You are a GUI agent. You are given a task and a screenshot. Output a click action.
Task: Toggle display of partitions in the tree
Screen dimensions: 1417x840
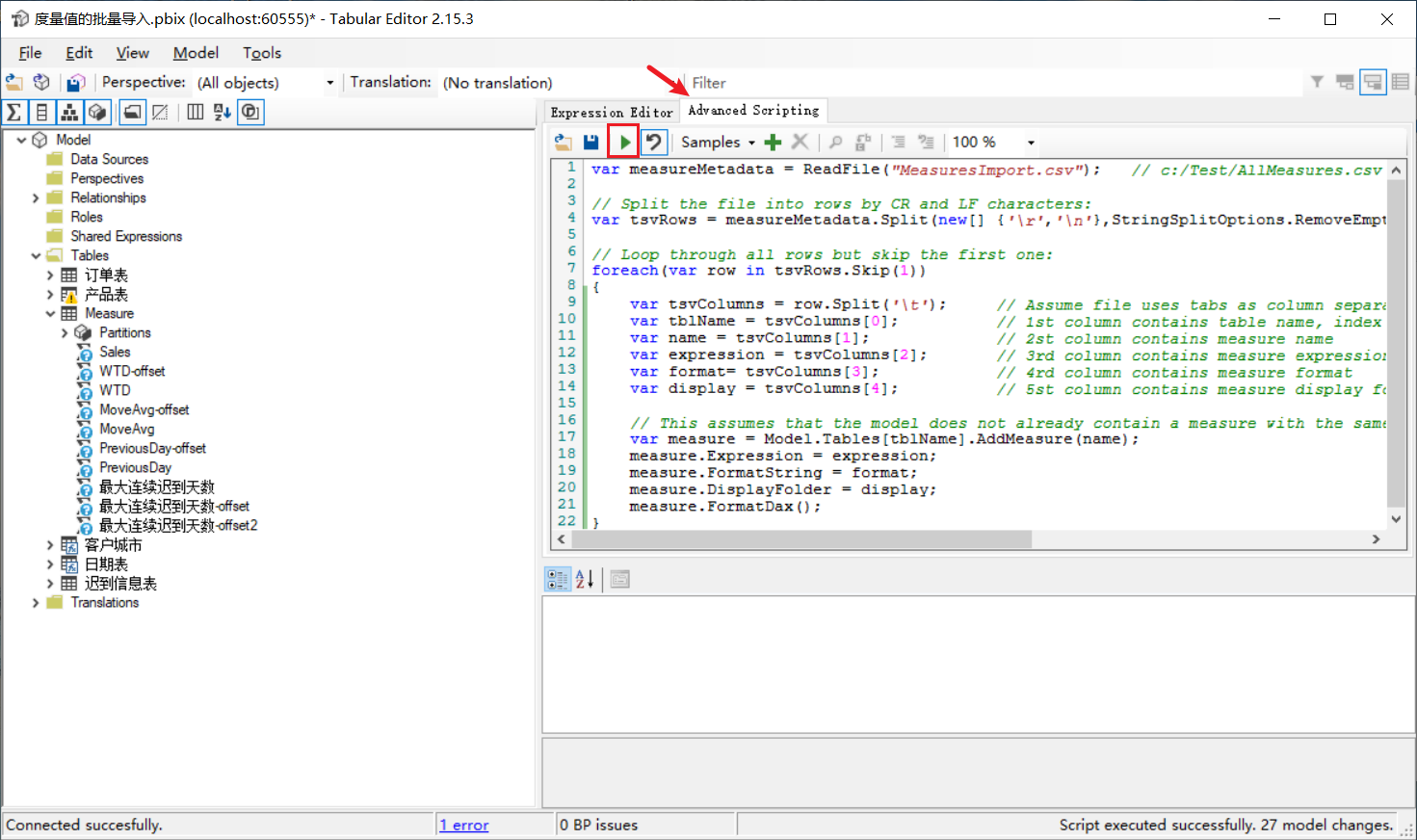(97, 113)
